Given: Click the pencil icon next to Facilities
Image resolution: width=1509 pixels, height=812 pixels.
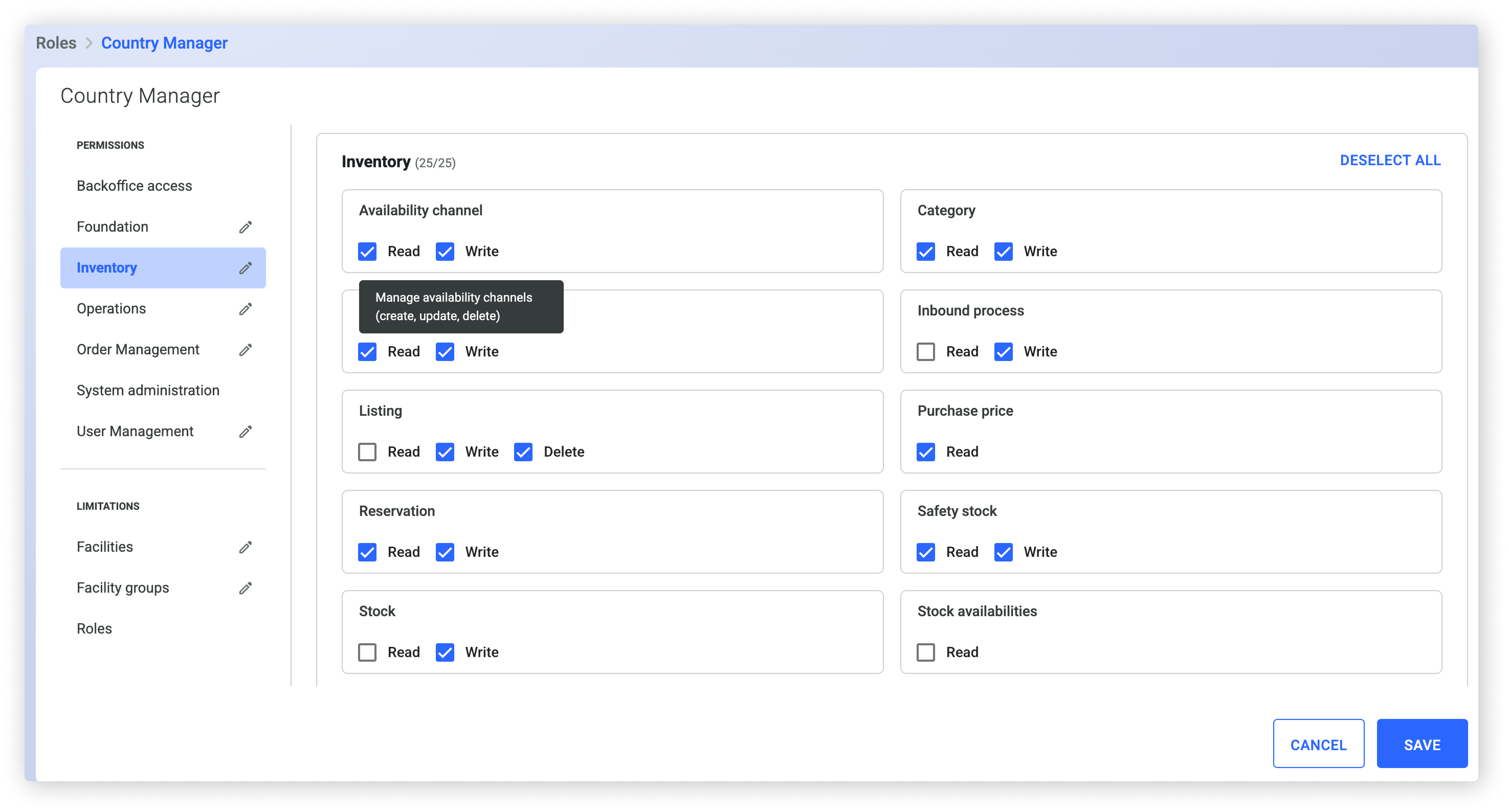Looking at the screenshot, I should [246, 547].
